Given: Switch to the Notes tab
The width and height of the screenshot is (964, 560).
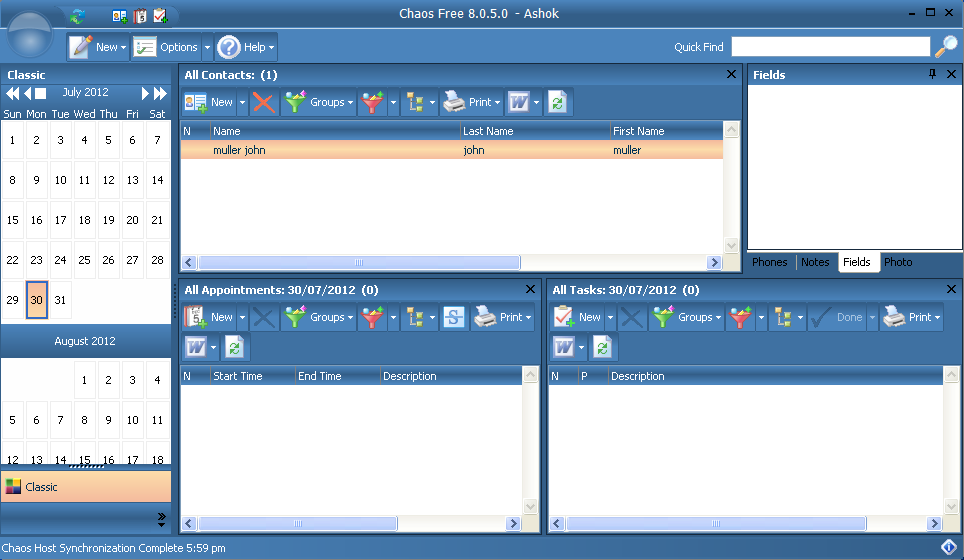Looking at the screenshot, I should [x=815, y=262].
